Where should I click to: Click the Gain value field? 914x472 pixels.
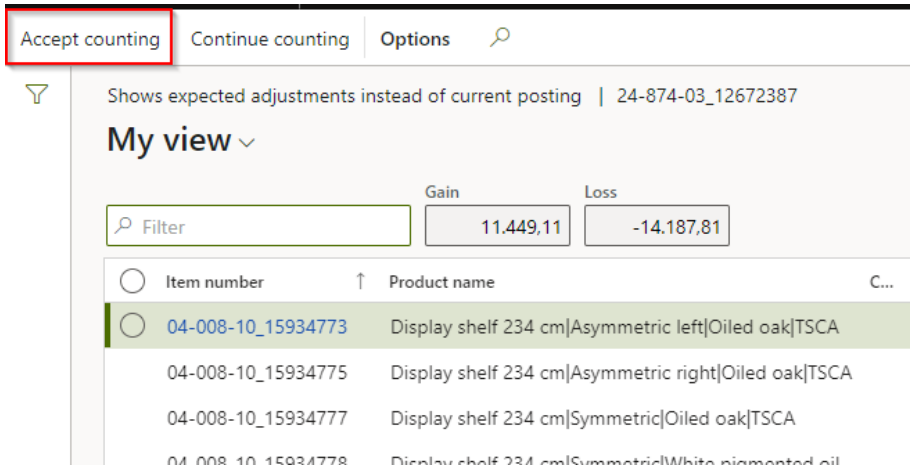(497, 226)
